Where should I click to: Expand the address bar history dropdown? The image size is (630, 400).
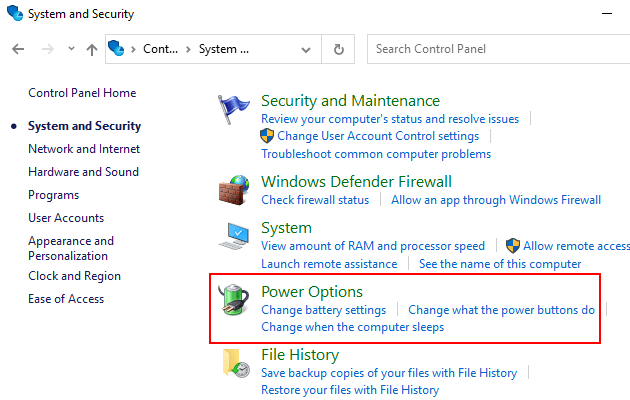(x=306, y=50)
